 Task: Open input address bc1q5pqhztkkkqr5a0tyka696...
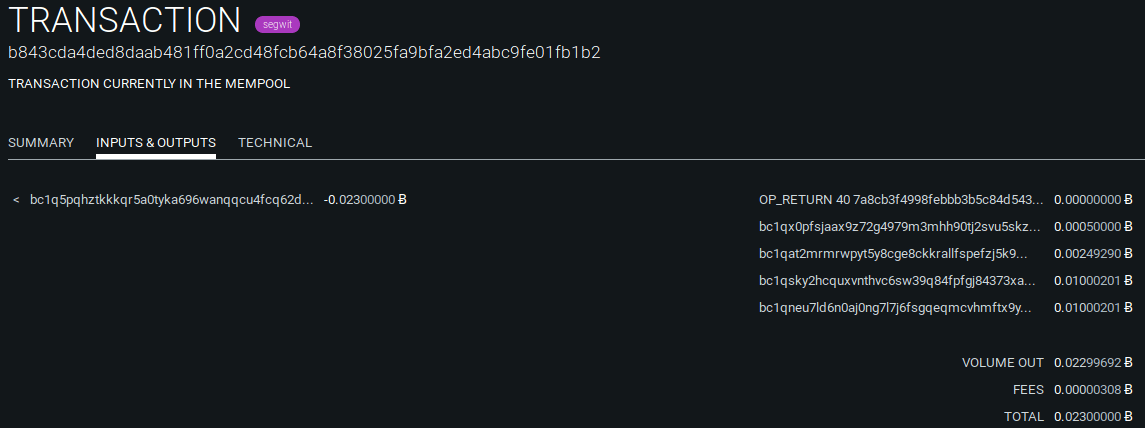tap(172, 199)
